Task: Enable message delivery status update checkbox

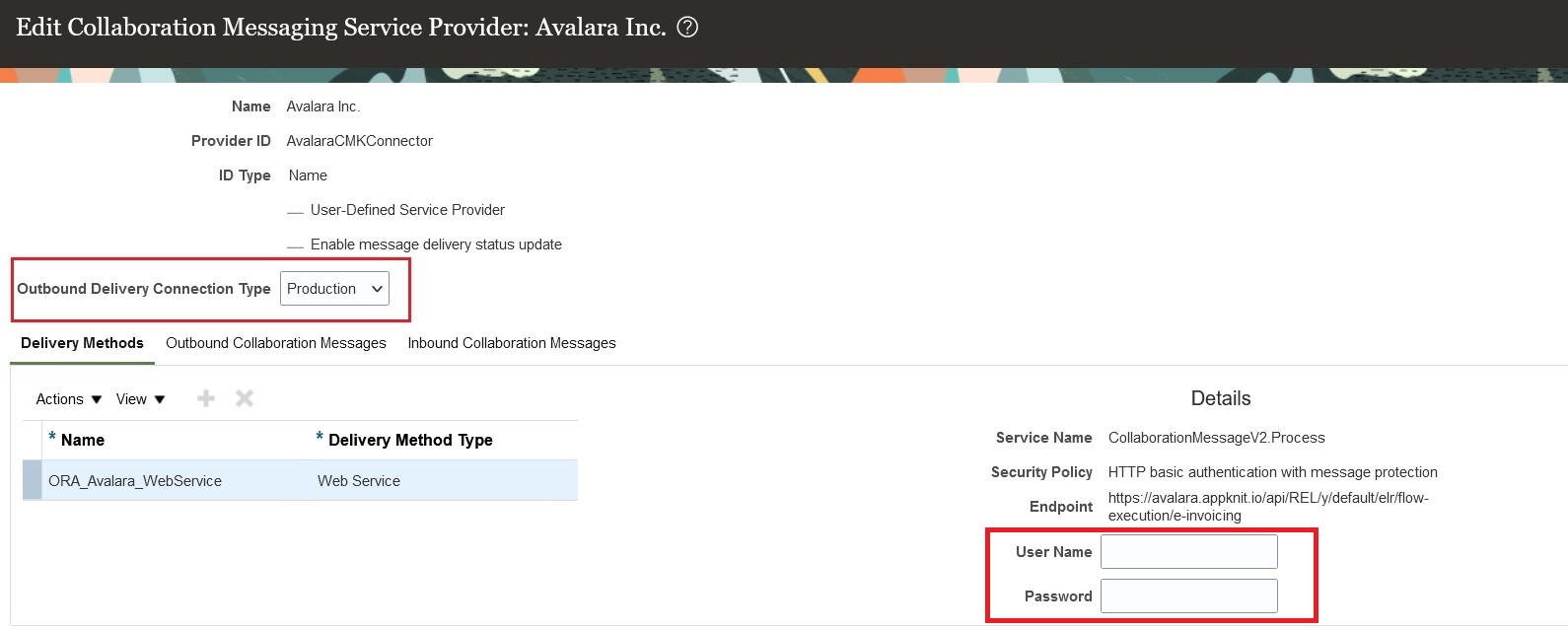Action: coord(295,245)
